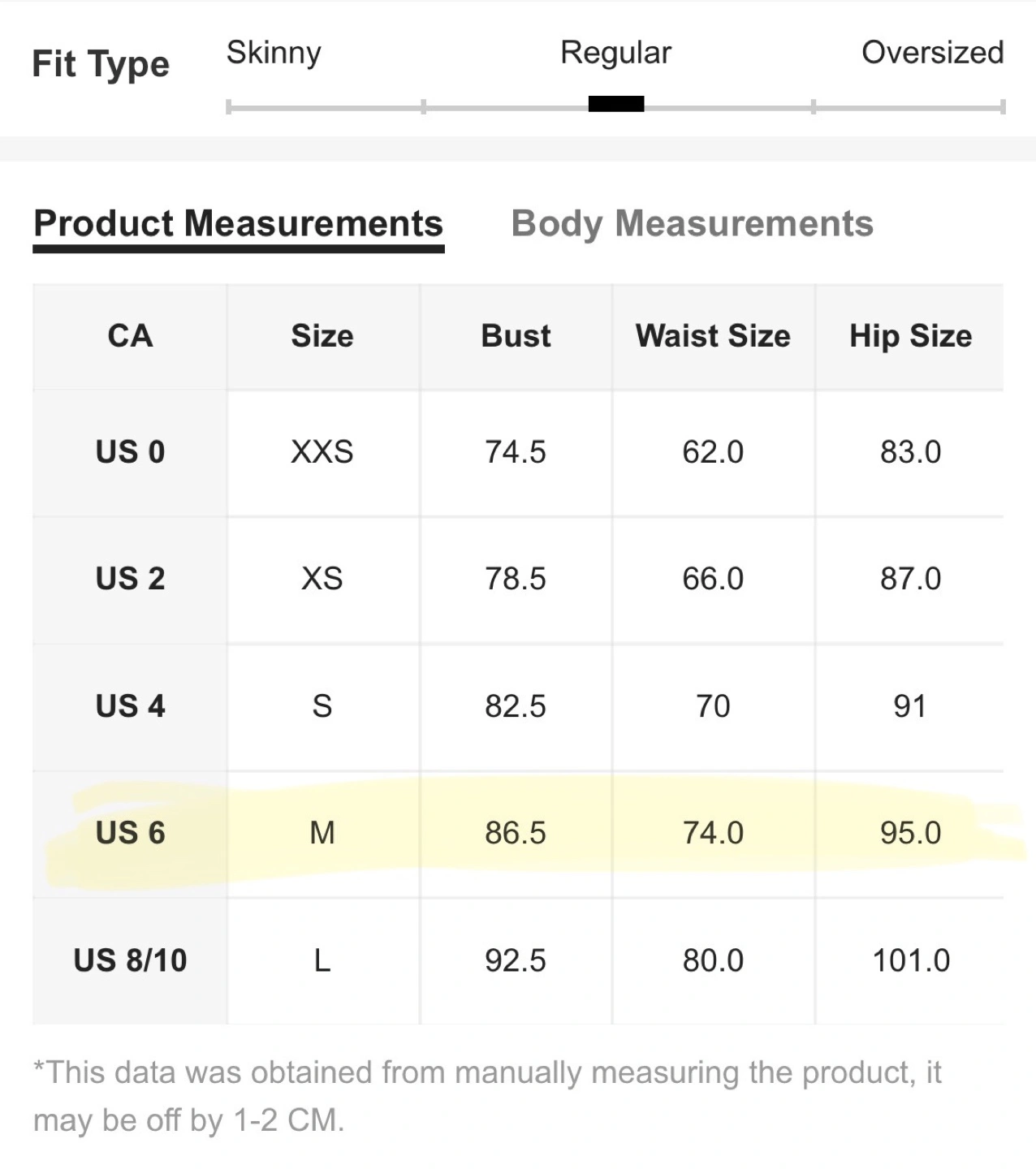Click the Skinny fit label

pos(274,53)
